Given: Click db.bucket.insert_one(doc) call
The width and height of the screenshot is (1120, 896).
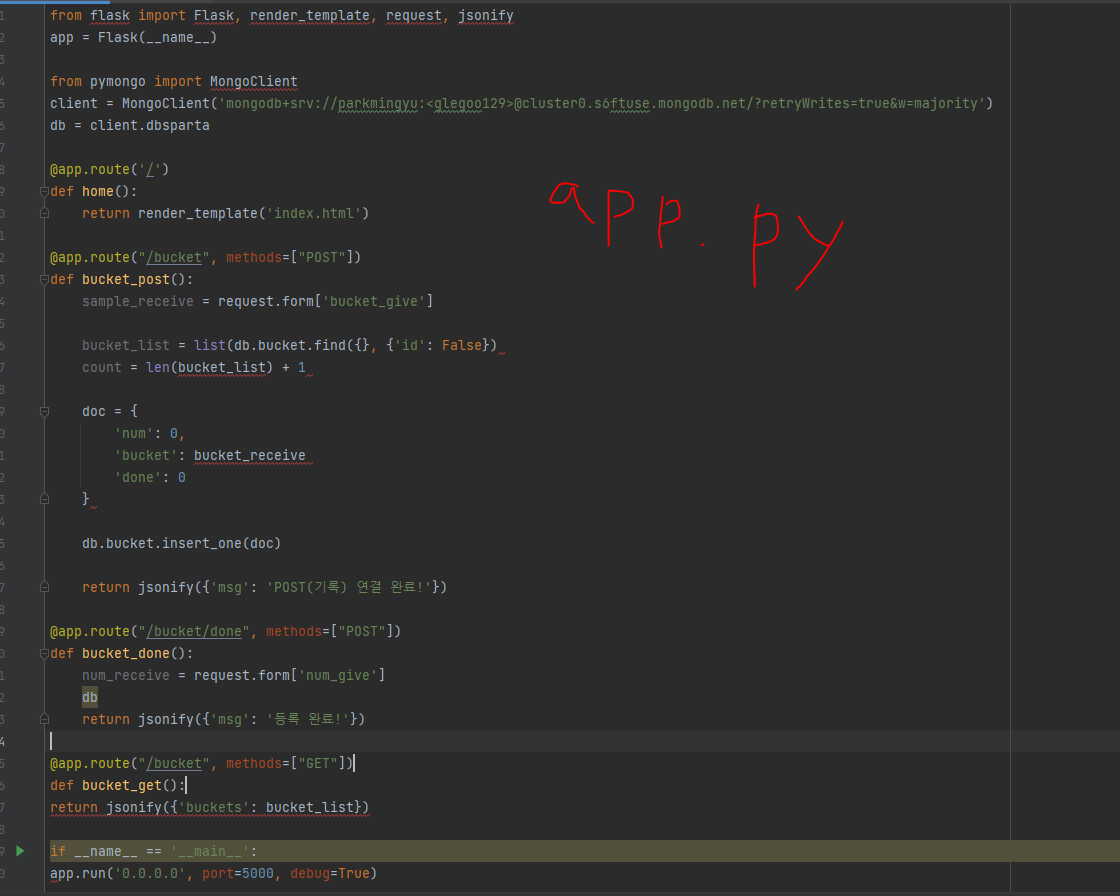Looking at the screenshot, I should click(181, 544).
